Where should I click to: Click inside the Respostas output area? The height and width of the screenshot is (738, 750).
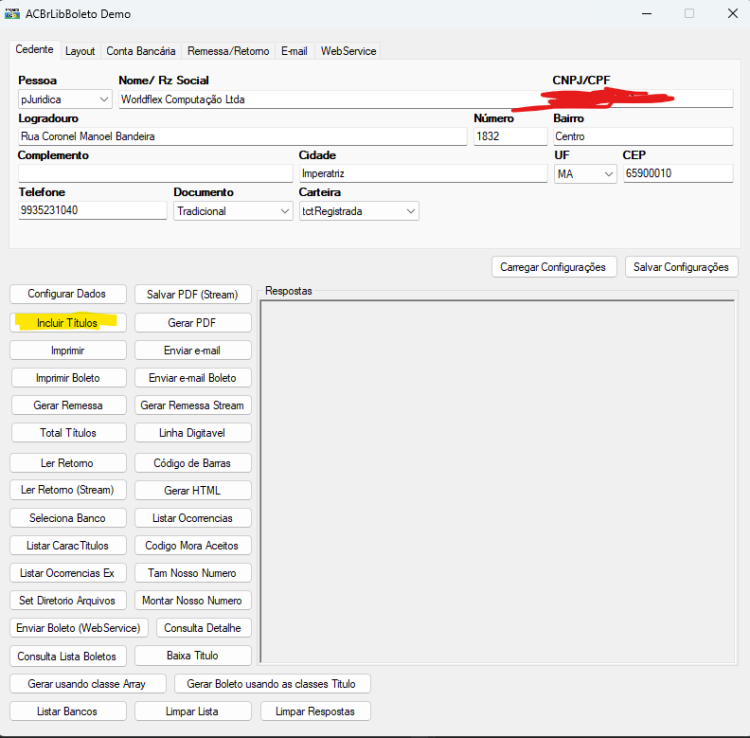(x=497, y=481)
